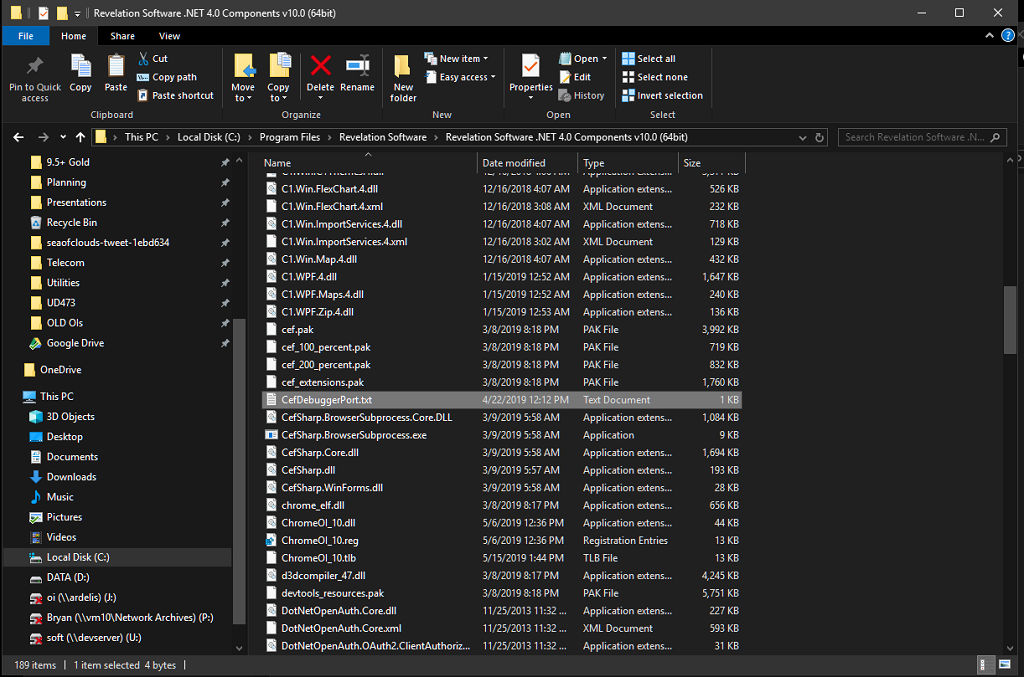Open recent locations dropdown arrow
Image resolution: width=1024 pixels, height=677 pixels.
tap(63, 137)
